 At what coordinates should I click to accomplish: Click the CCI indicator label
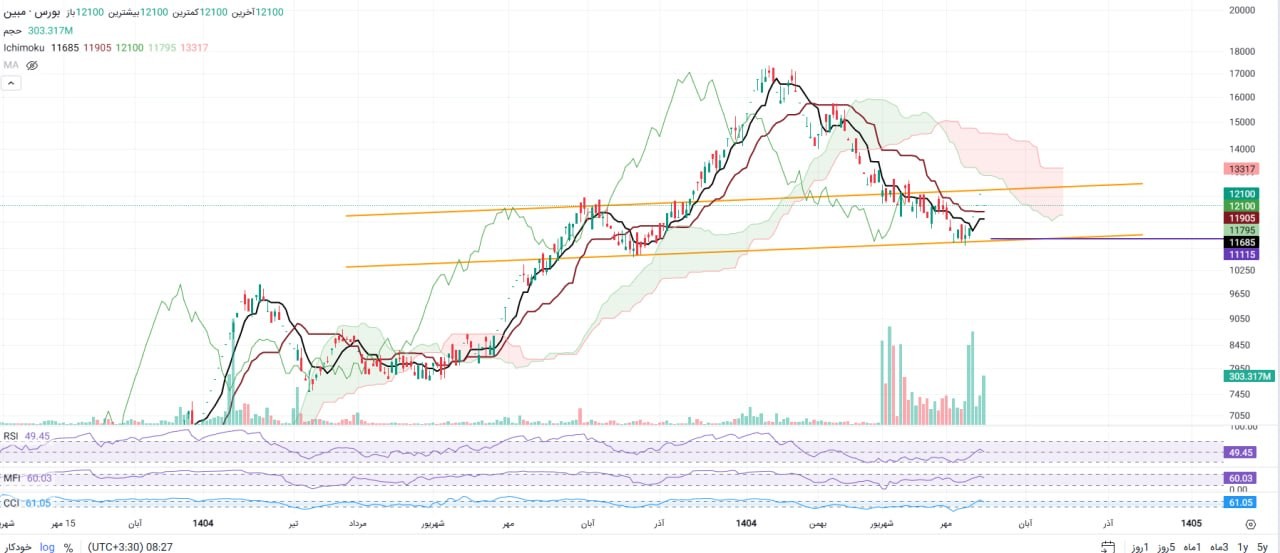(x=11, y=502)
